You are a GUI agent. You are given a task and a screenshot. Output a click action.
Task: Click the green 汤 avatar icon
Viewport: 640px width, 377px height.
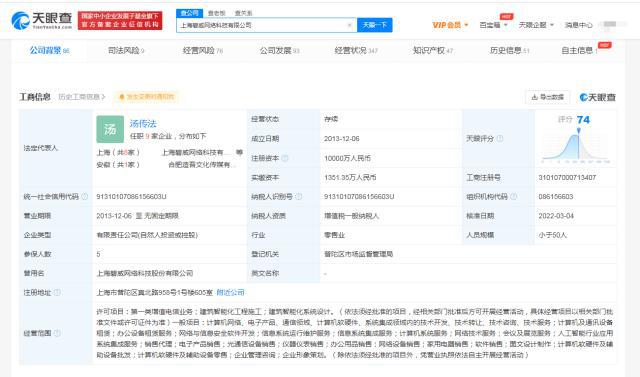point(110,129)
